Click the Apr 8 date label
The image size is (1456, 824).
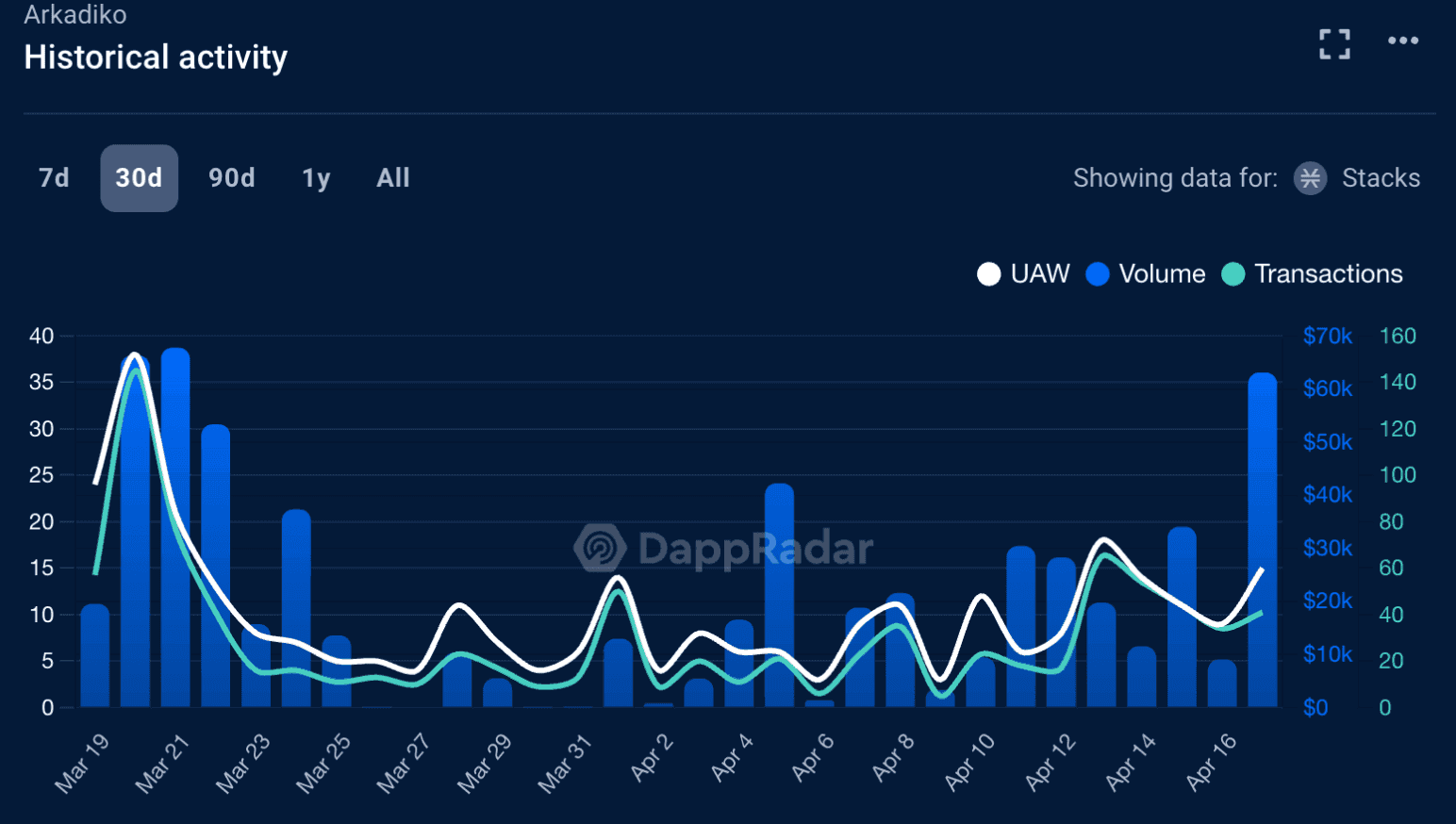pos(894,757)
